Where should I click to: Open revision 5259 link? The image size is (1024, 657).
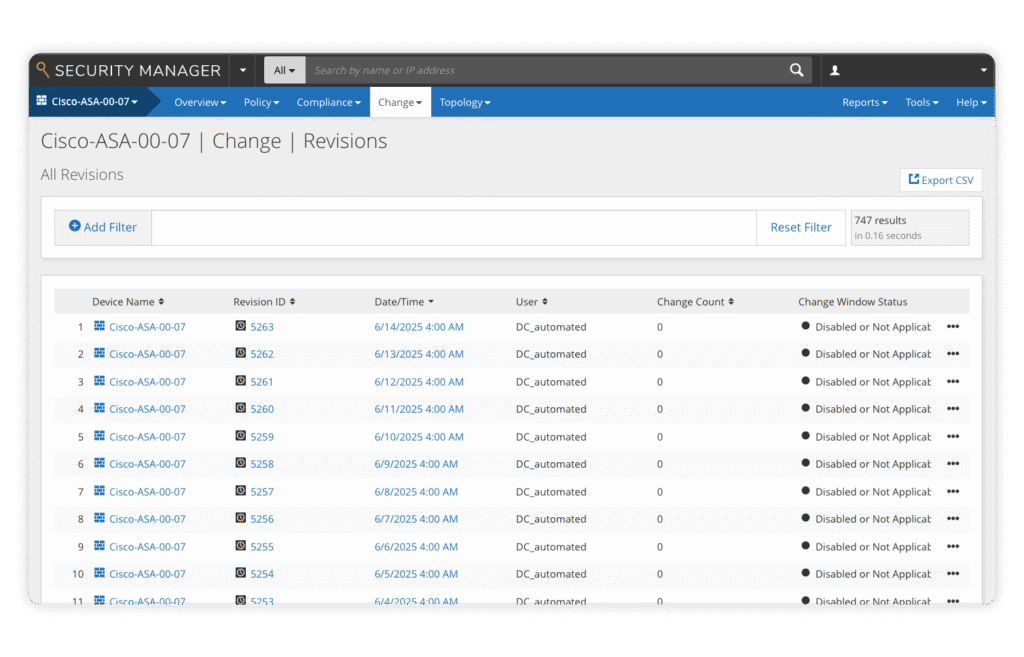262,437
